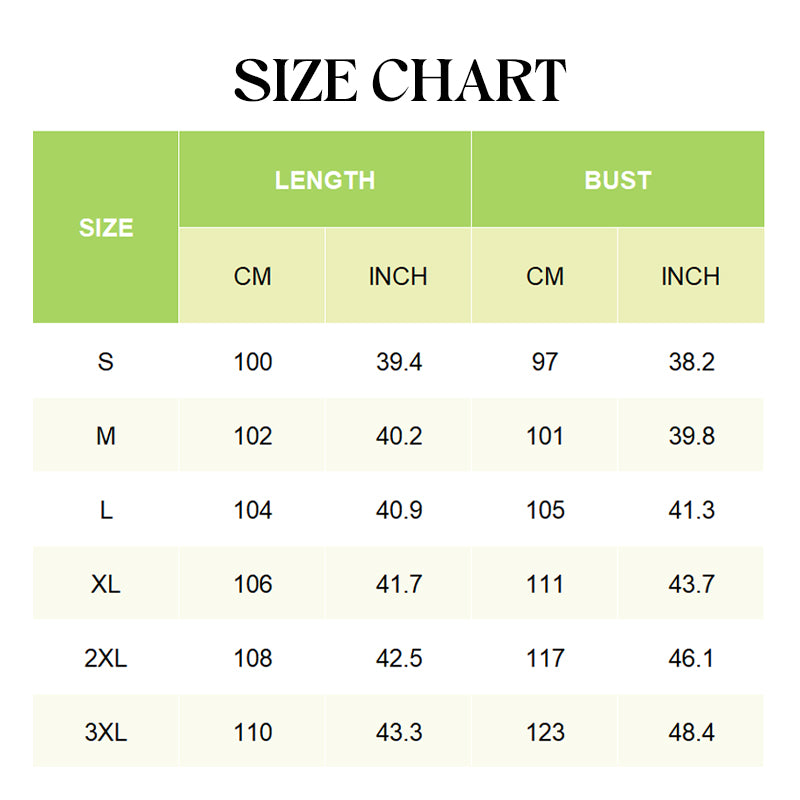
Task: Click the 42.5 inch length value
Action: click(x=399, y=658)
